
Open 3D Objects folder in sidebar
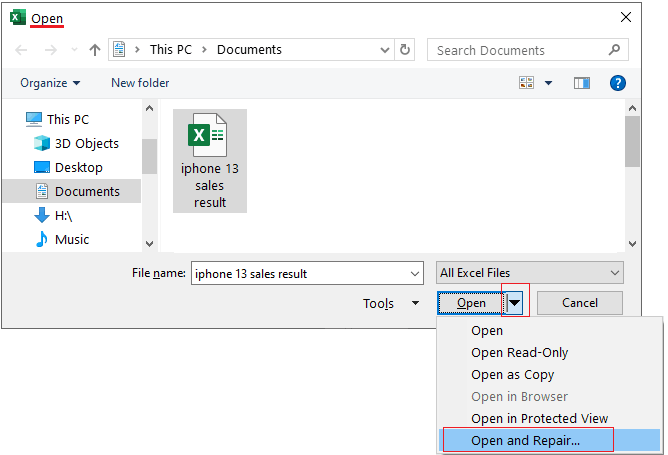click(x=86, y=143)
